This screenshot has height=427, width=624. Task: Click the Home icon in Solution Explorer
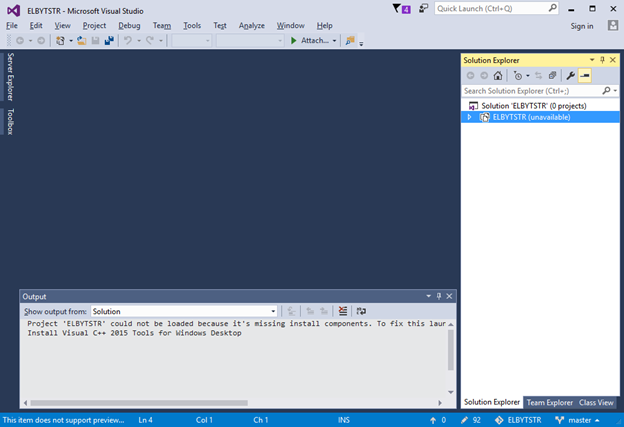498,76
